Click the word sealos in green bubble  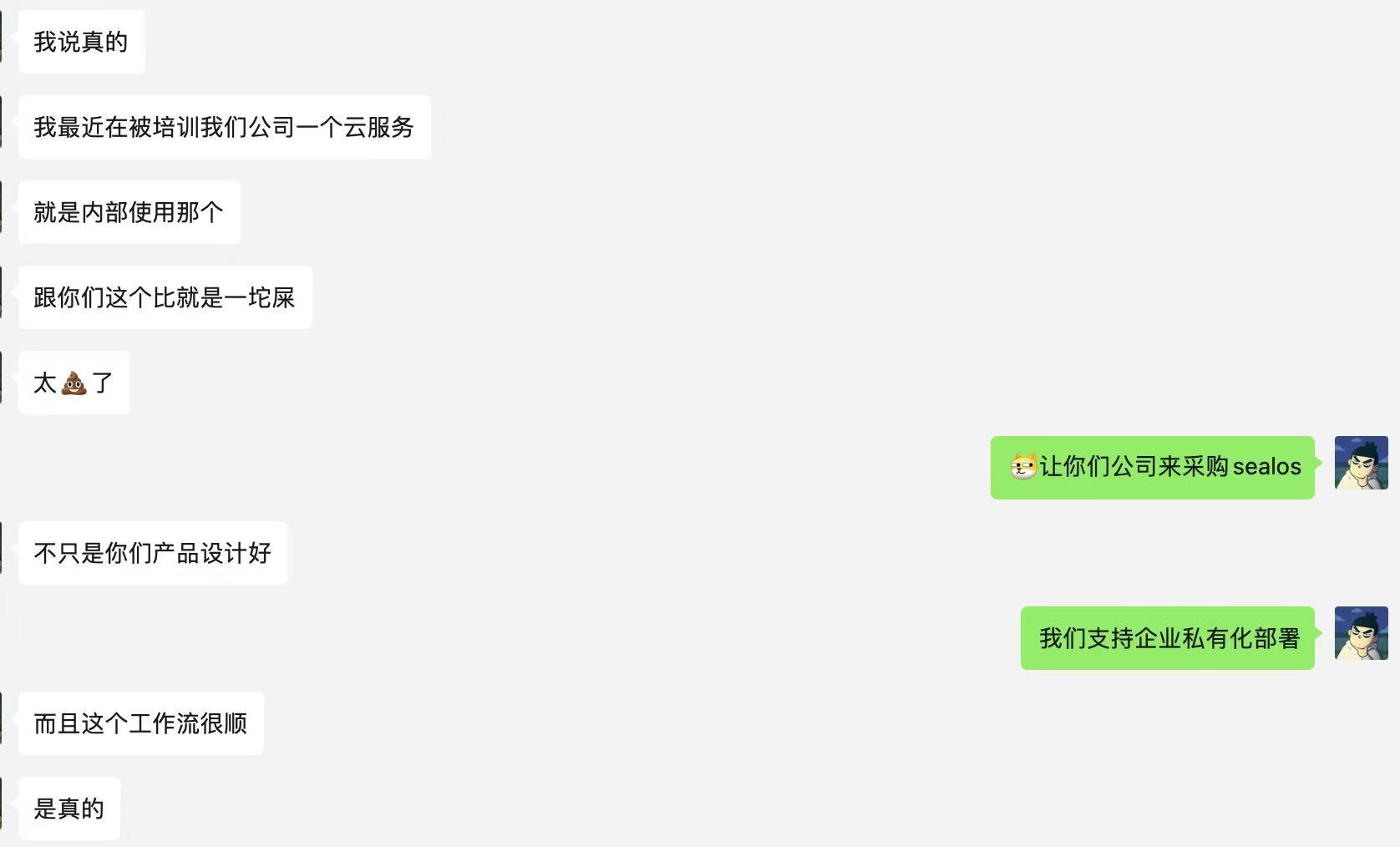(x=1266, y=467)
